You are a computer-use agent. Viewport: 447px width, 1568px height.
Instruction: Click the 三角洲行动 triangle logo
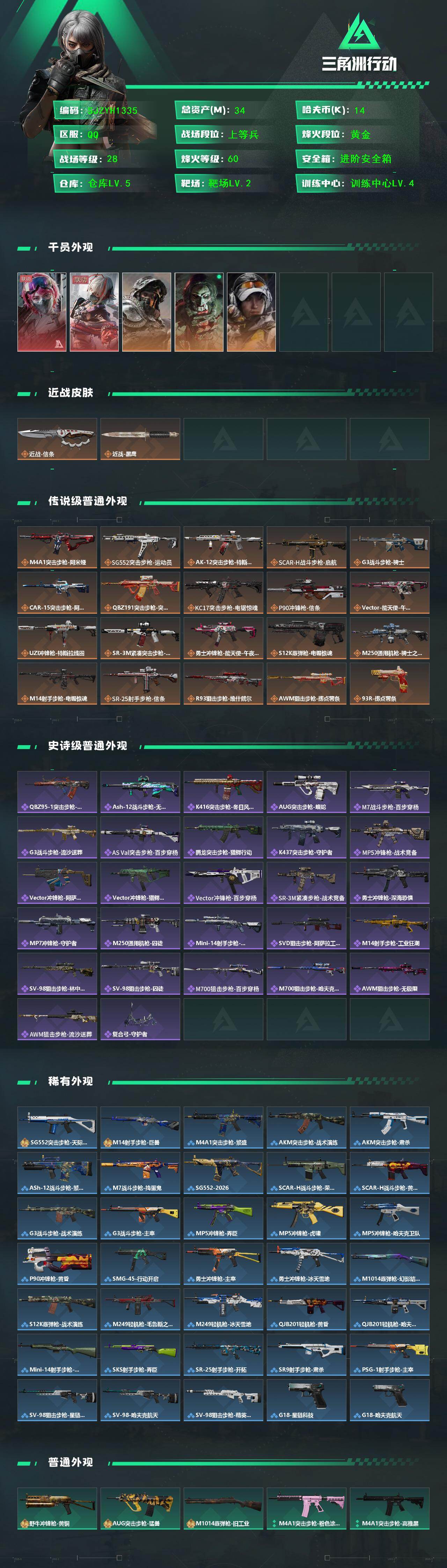359,32
